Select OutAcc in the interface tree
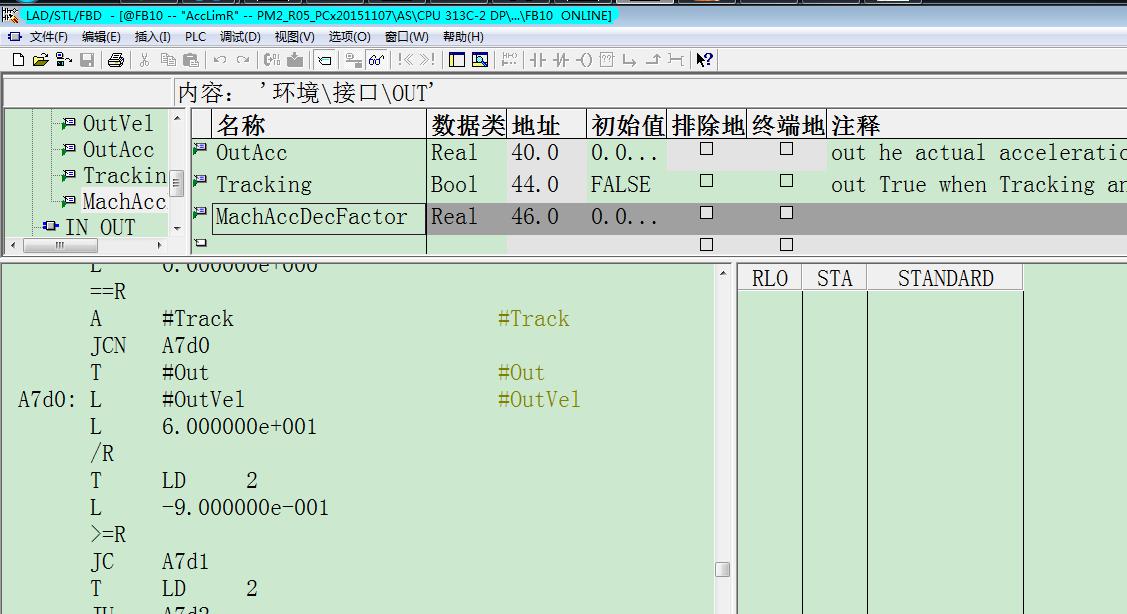The height and width of the screenshot is (614, 1127). click(x=119, y=150)
